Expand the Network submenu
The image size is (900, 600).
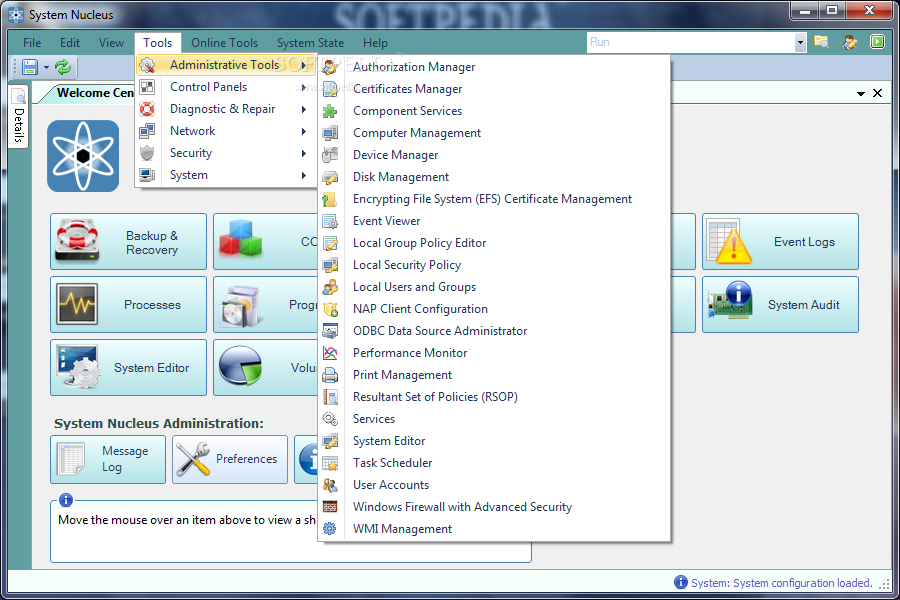click(x=304, y=131)
